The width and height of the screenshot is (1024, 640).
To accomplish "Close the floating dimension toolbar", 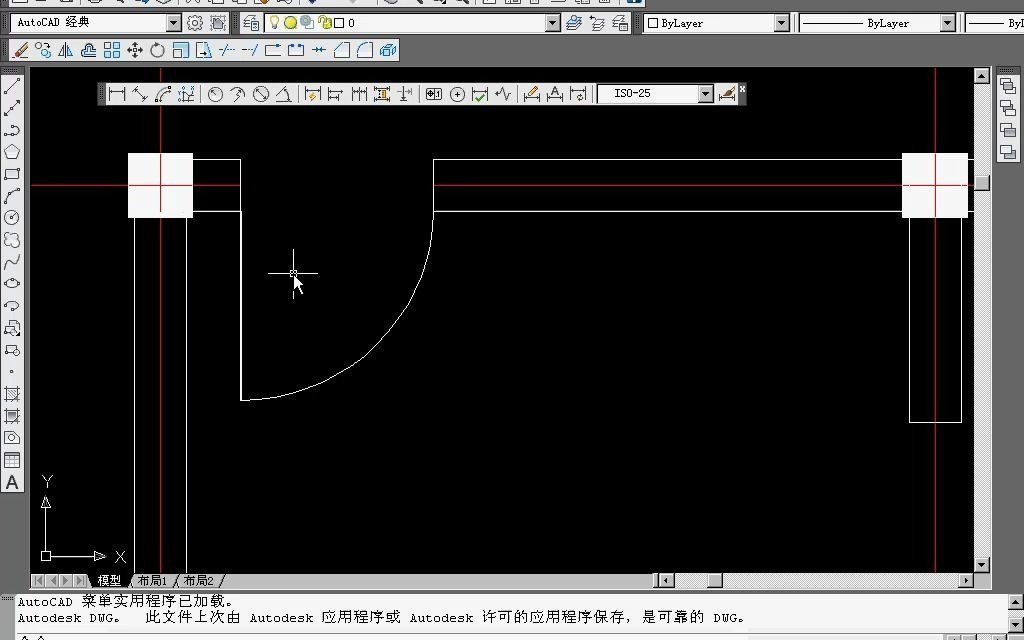I will 742,89.
